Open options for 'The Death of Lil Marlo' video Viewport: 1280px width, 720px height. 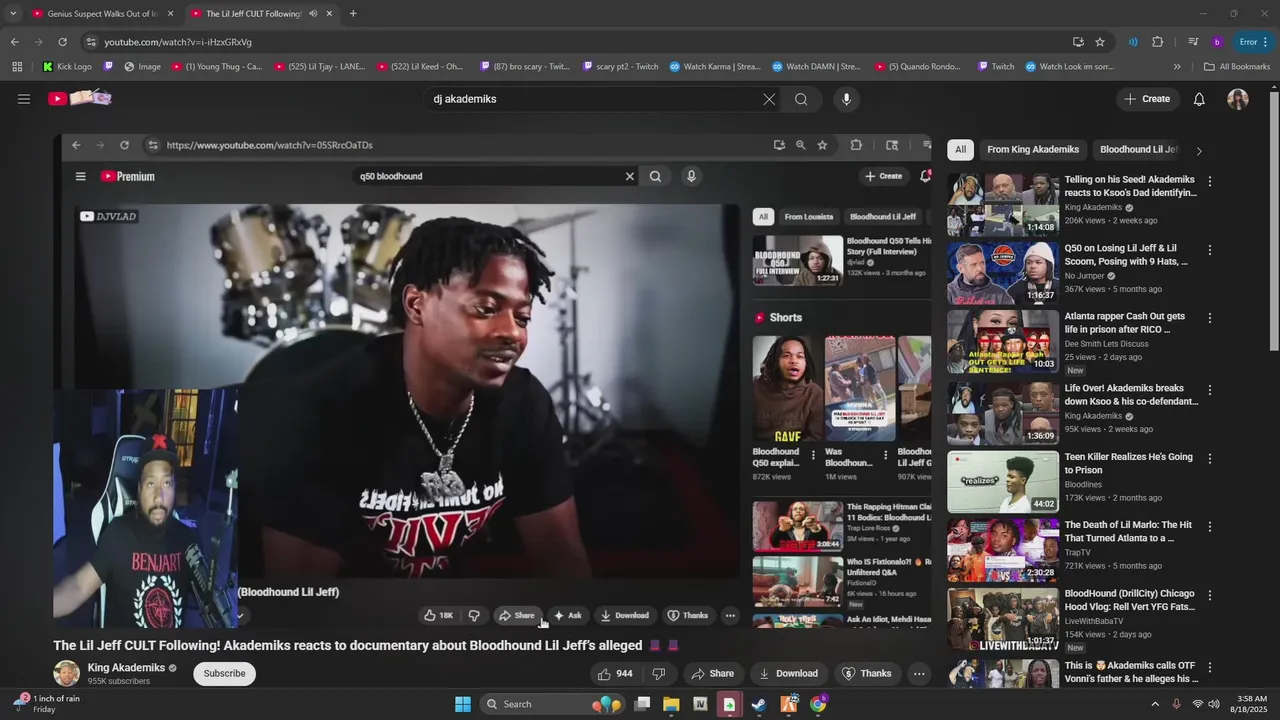[x=1210, y=526]
